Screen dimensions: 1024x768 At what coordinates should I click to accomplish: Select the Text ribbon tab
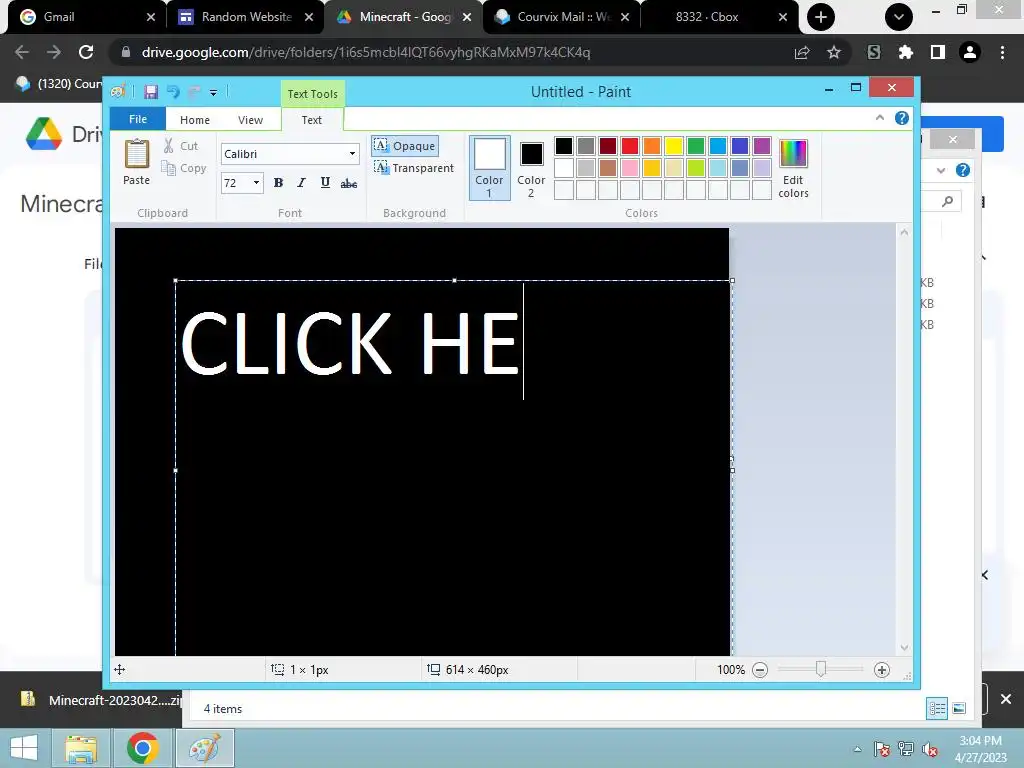tap(312, 120)
